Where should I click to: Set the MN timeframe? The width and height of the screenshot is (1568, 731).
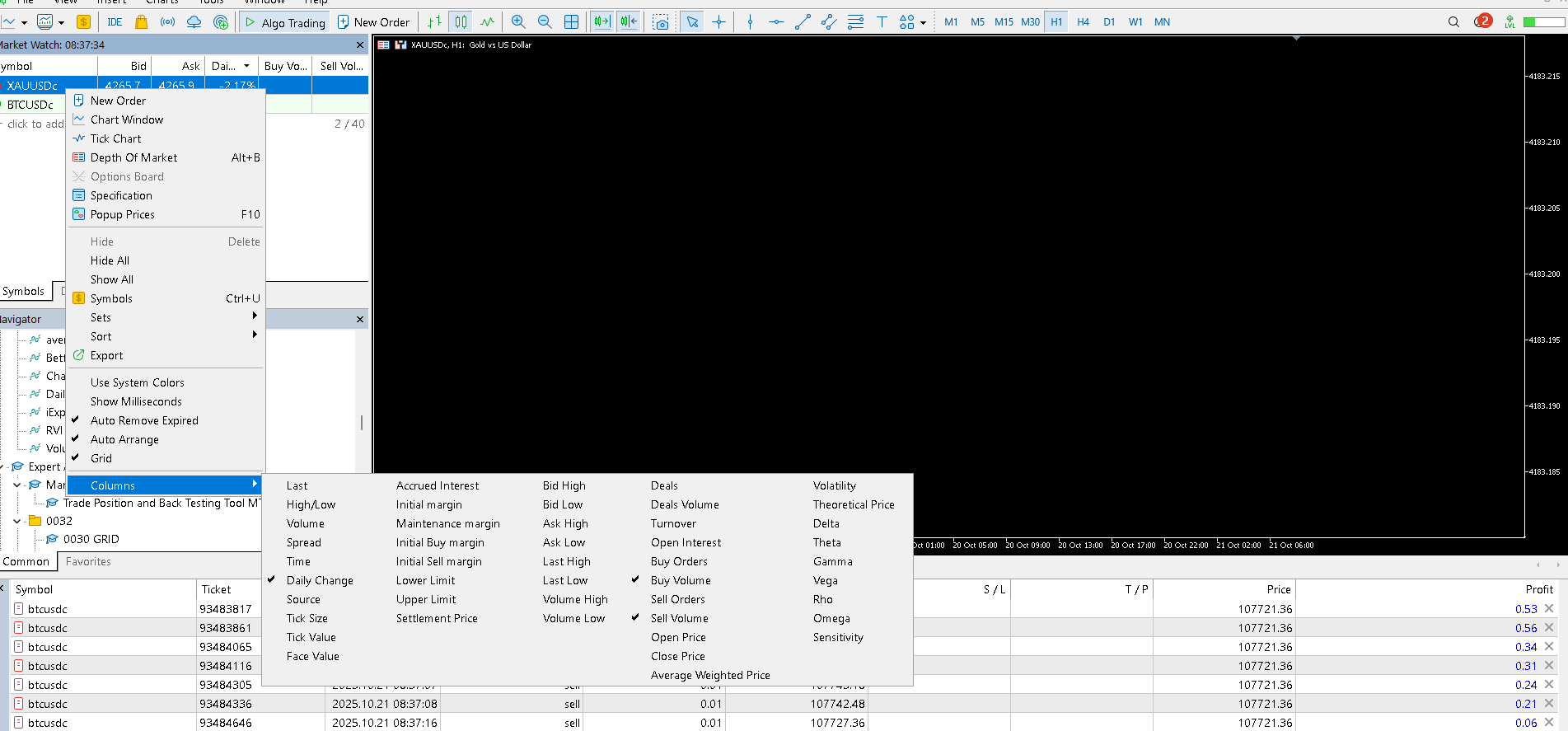tap(1162, 22)
